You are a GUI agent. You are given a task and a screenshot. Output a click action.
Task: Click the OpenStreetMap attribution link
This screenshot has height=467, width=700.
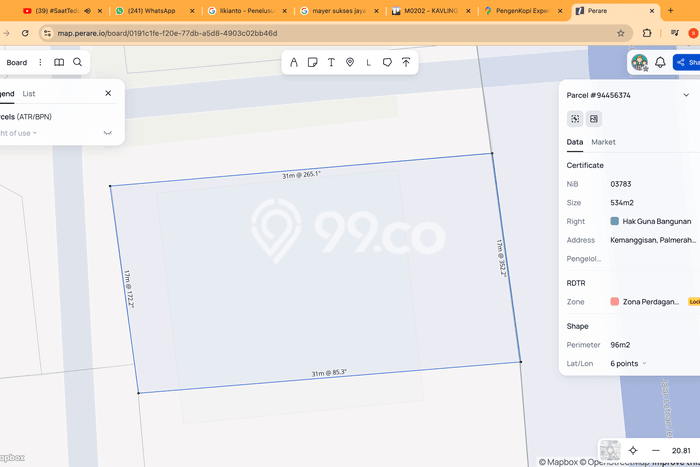614,462
